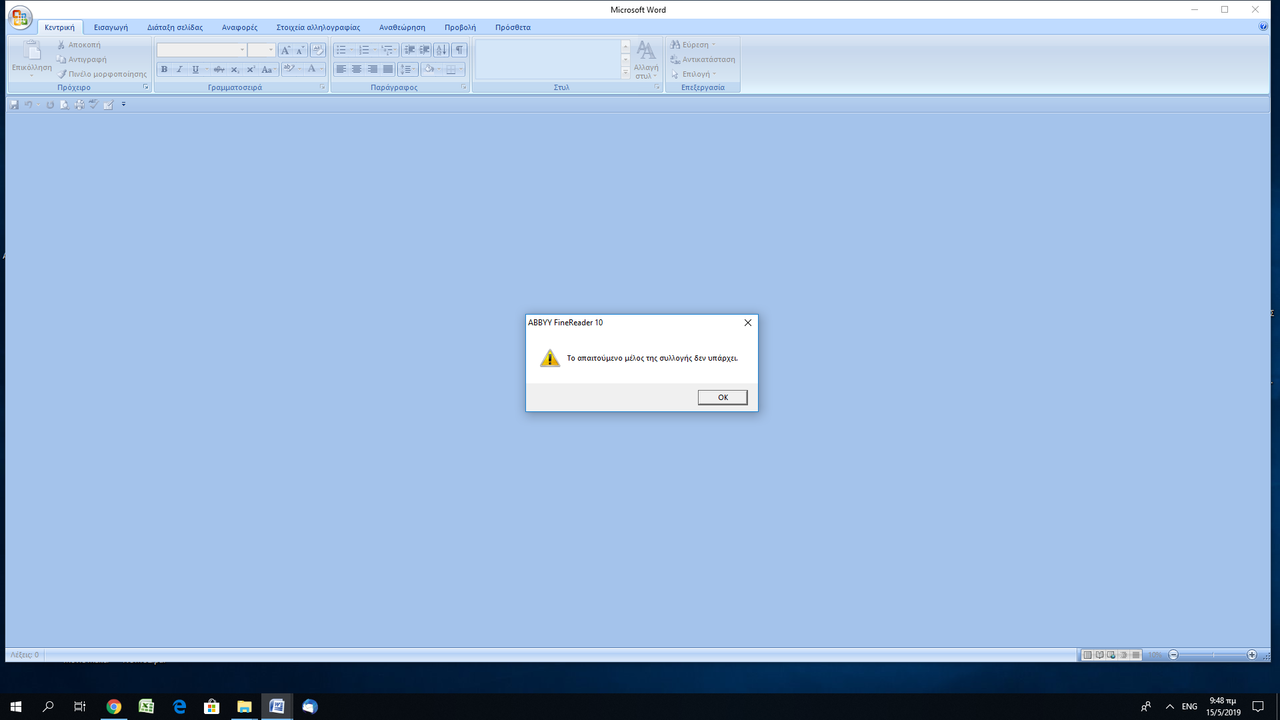This screenshot has height=720, width=1280.
Task: Open the change case Aa menu
Action: pos(267,69)
